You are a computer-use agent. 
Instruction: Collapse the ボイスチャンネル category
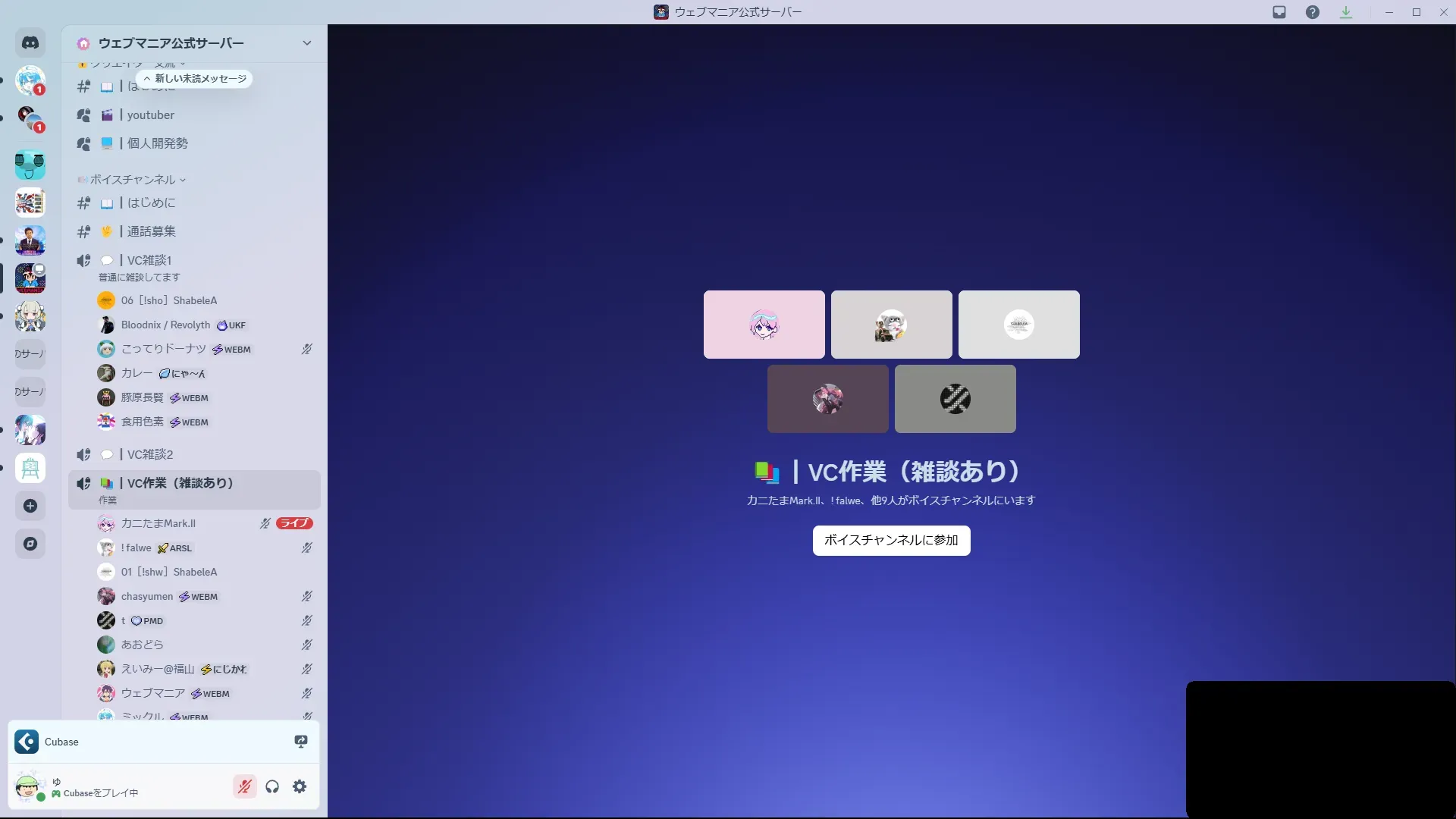click(133, 180)
